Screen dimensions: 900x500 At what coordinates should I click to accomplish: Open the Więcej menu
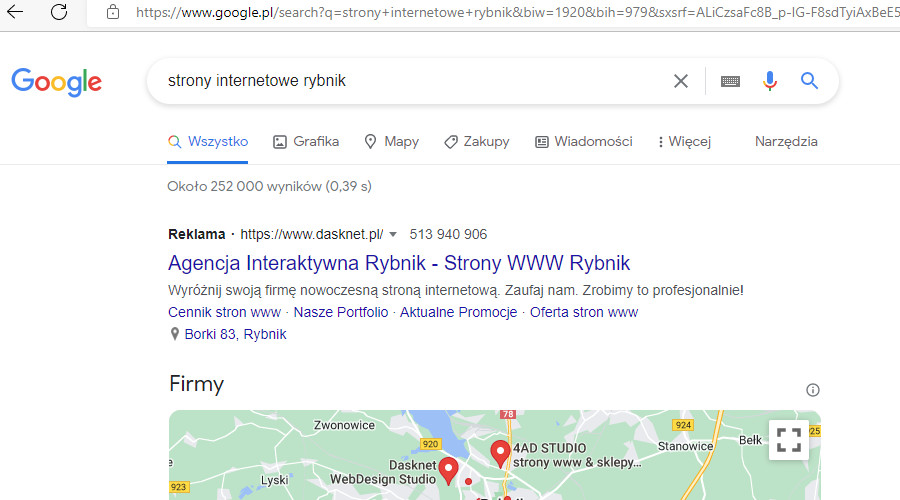684,142
